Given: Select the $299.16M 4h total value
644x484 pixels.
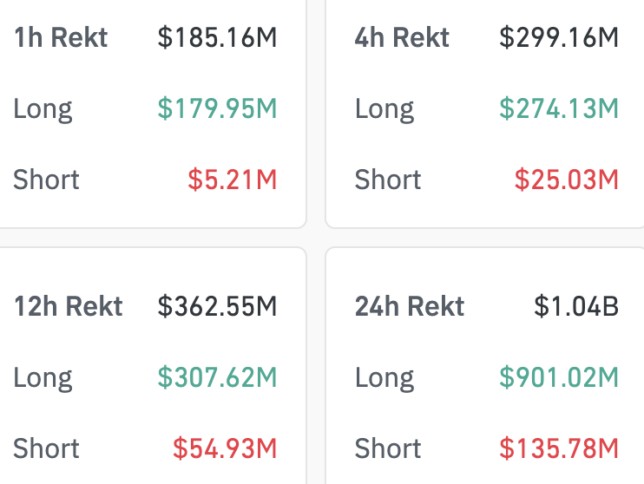Looking at the screenshot, I should coord(559,38).
